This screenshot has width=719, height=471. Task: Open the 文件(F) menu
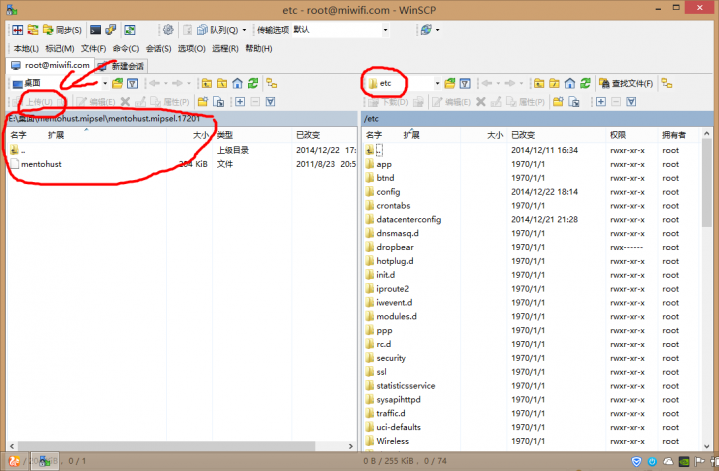[94, 49]
